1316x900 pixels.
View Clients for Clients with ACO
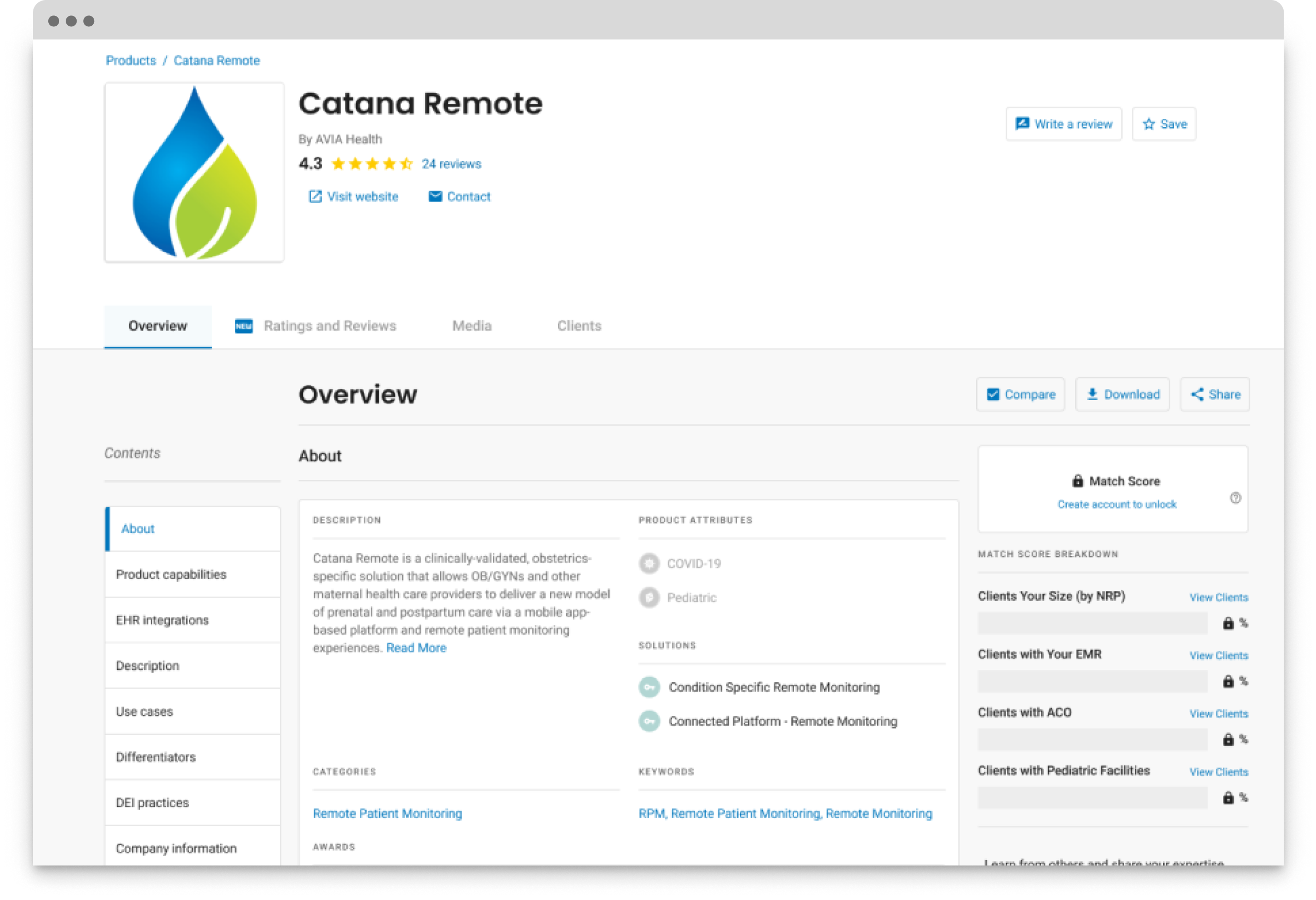[1218, 714]
